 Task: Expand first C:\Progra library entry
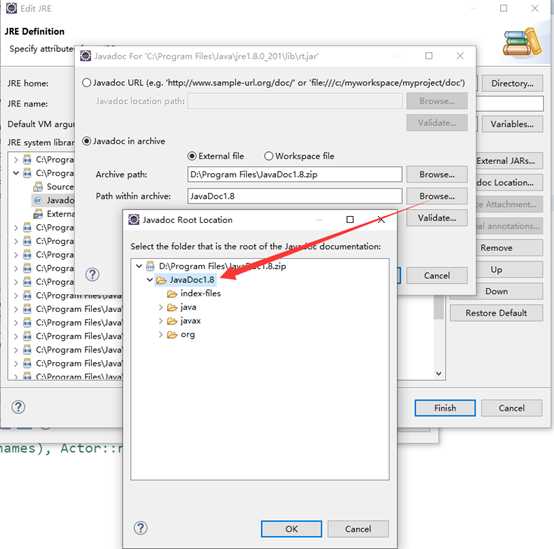[x=16, y=160]
